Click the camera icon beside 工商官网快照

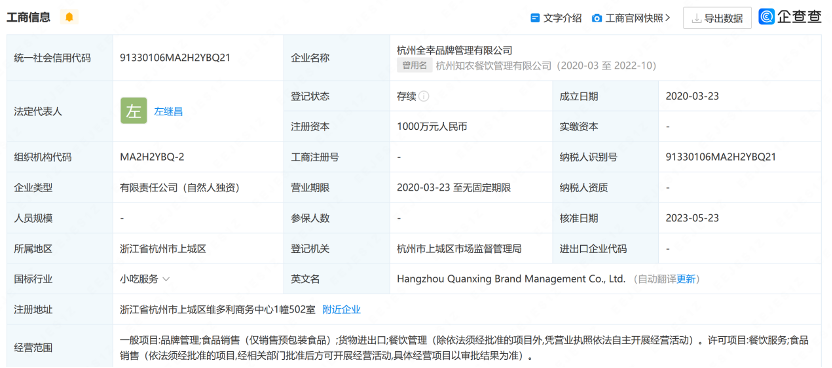coord(597,18)
